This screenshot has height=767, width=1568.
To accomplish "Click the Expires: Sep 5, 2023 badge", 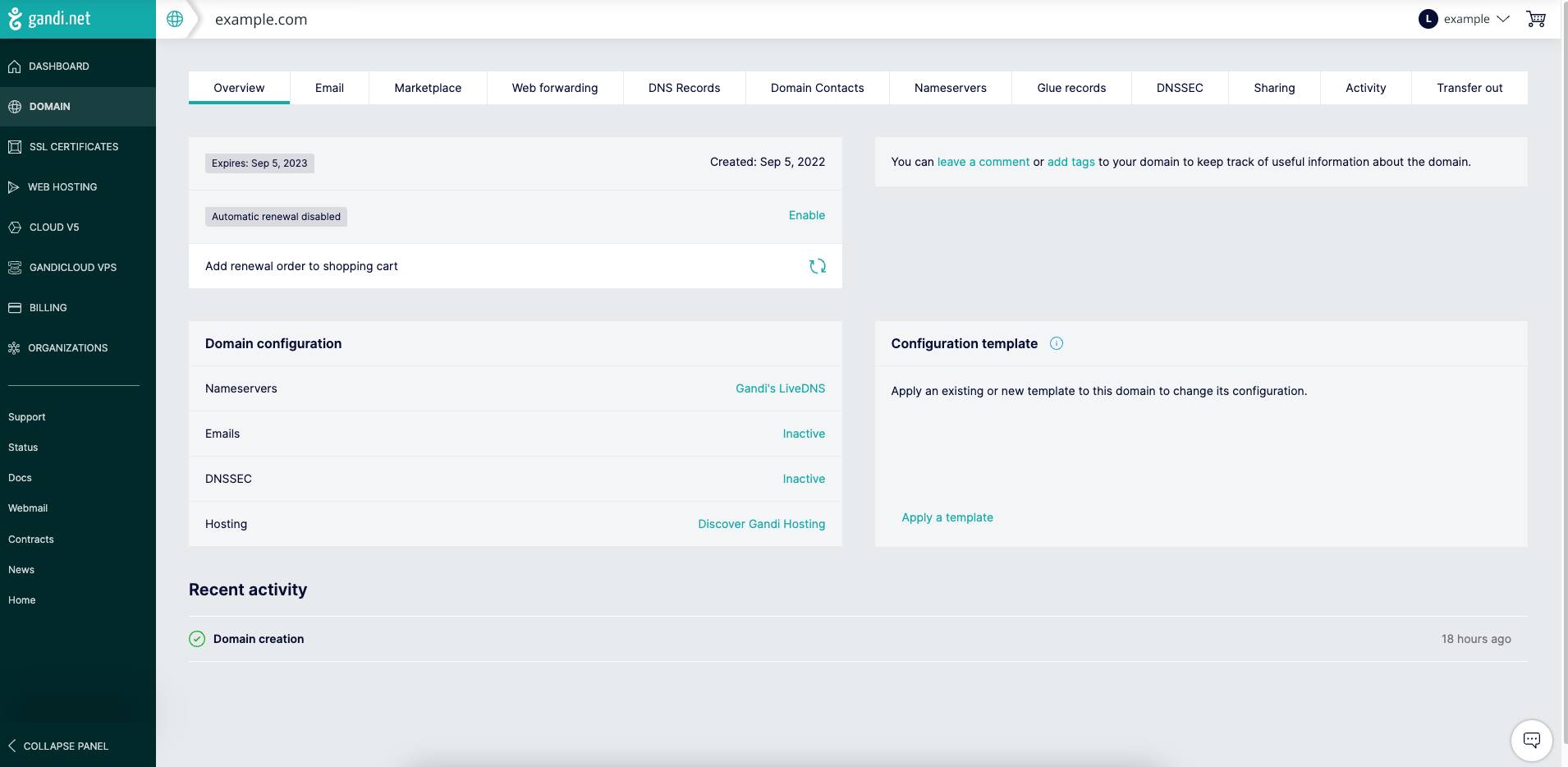I will point(259,163).
